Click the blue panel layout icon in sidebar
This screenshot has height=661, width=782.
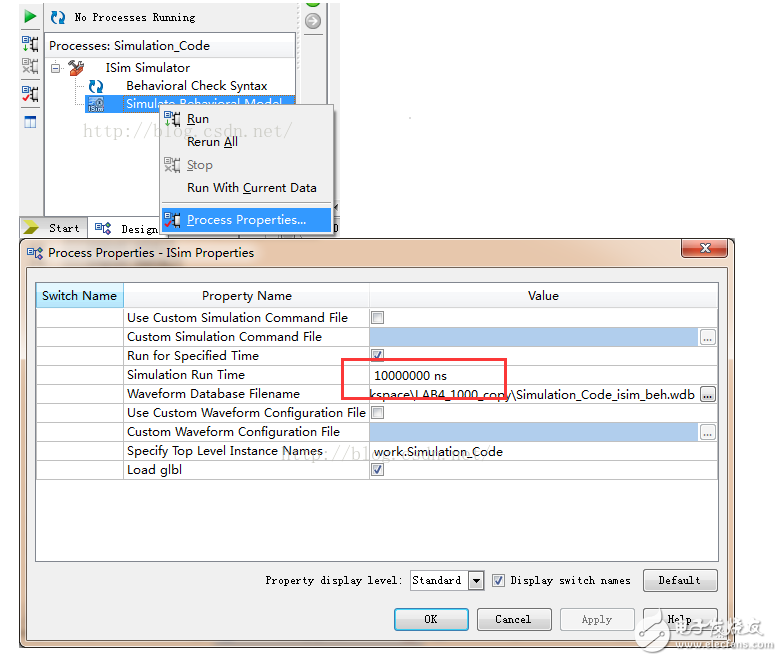coord(30,122)
